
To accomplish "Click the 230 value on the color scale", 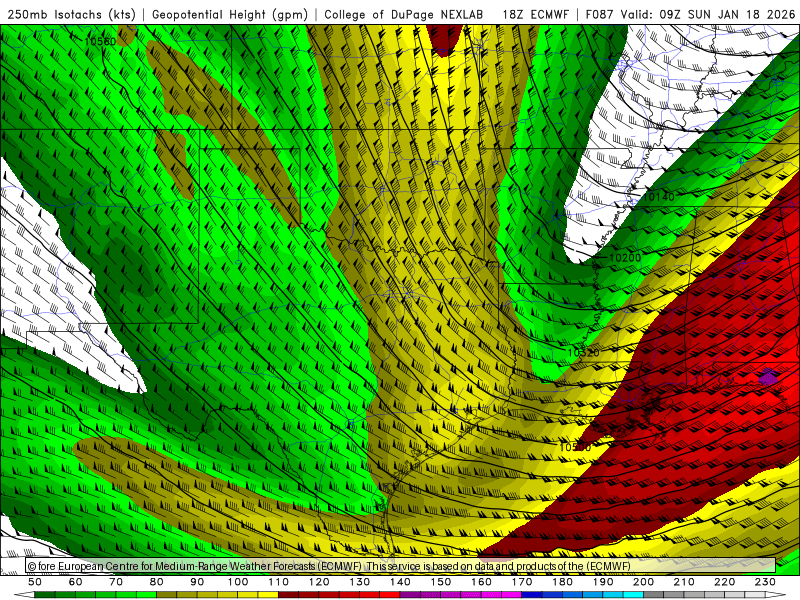I will (x=765, y=582).
